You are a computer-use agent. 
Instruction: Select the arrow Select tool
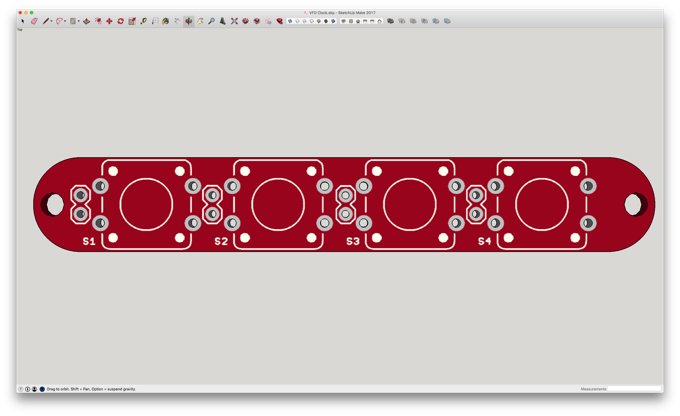coord(23,21)
